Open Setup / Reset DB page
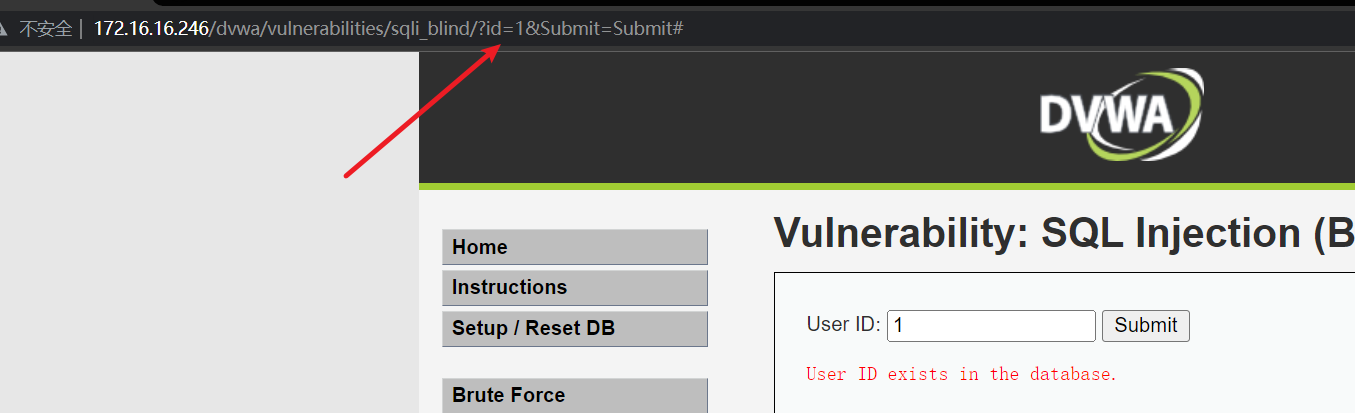Image resolution: width=1355 pixels, height=413 pixels. pyautogui.click(x=575, y=328)
